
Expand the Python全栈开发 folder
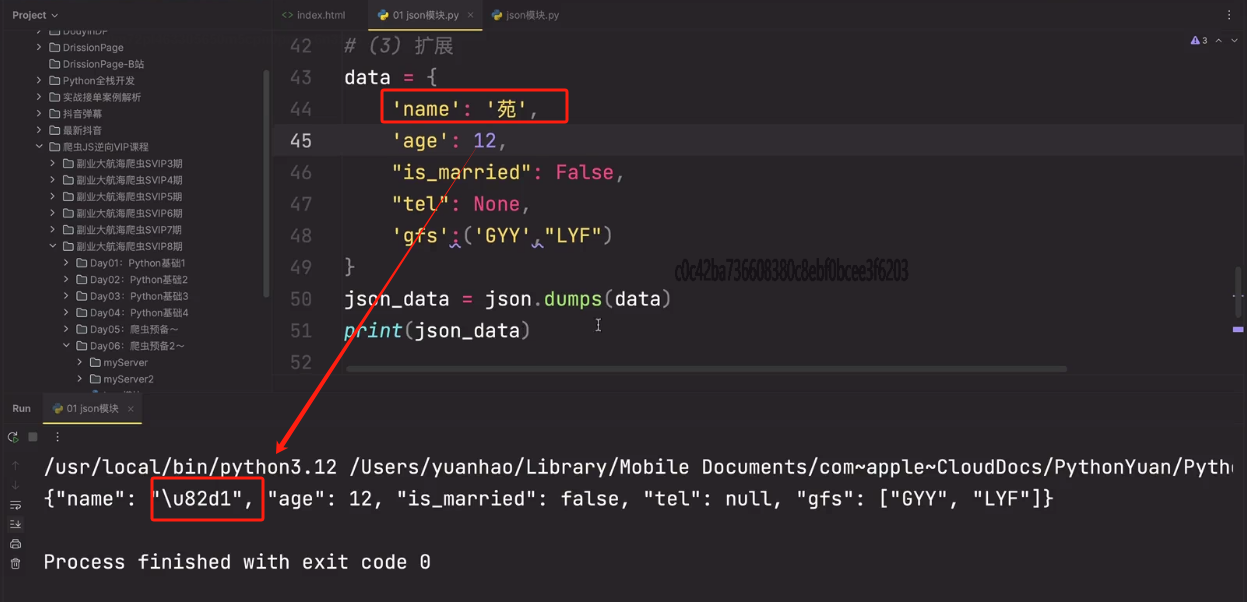click(40, 80)
